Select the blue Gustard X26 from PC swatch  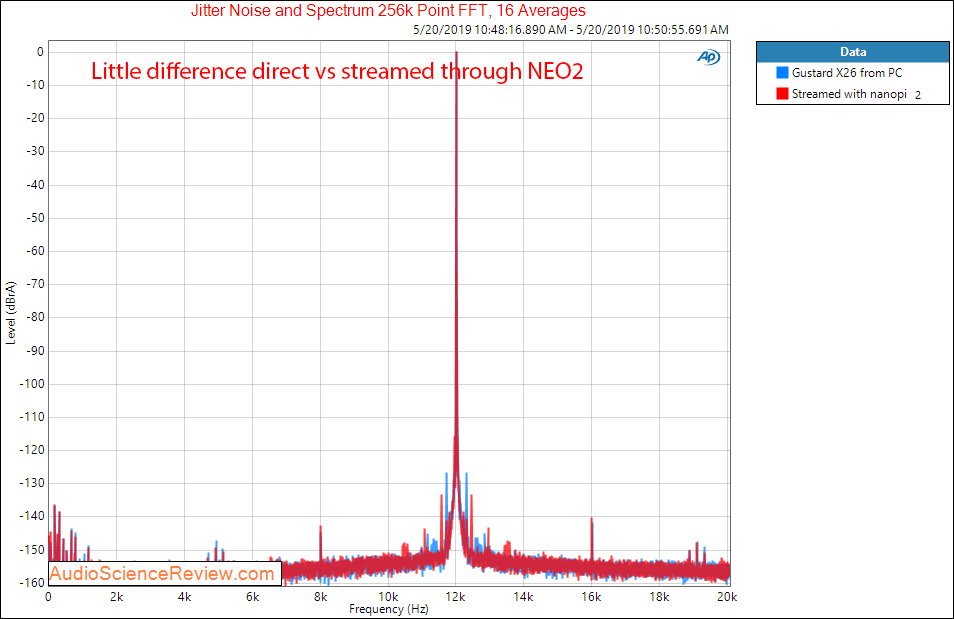pyautogui.click(x=782, y=73)
